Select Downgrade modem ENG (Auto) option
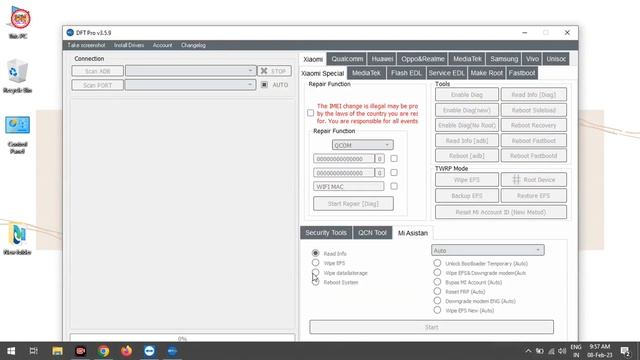 437,300
